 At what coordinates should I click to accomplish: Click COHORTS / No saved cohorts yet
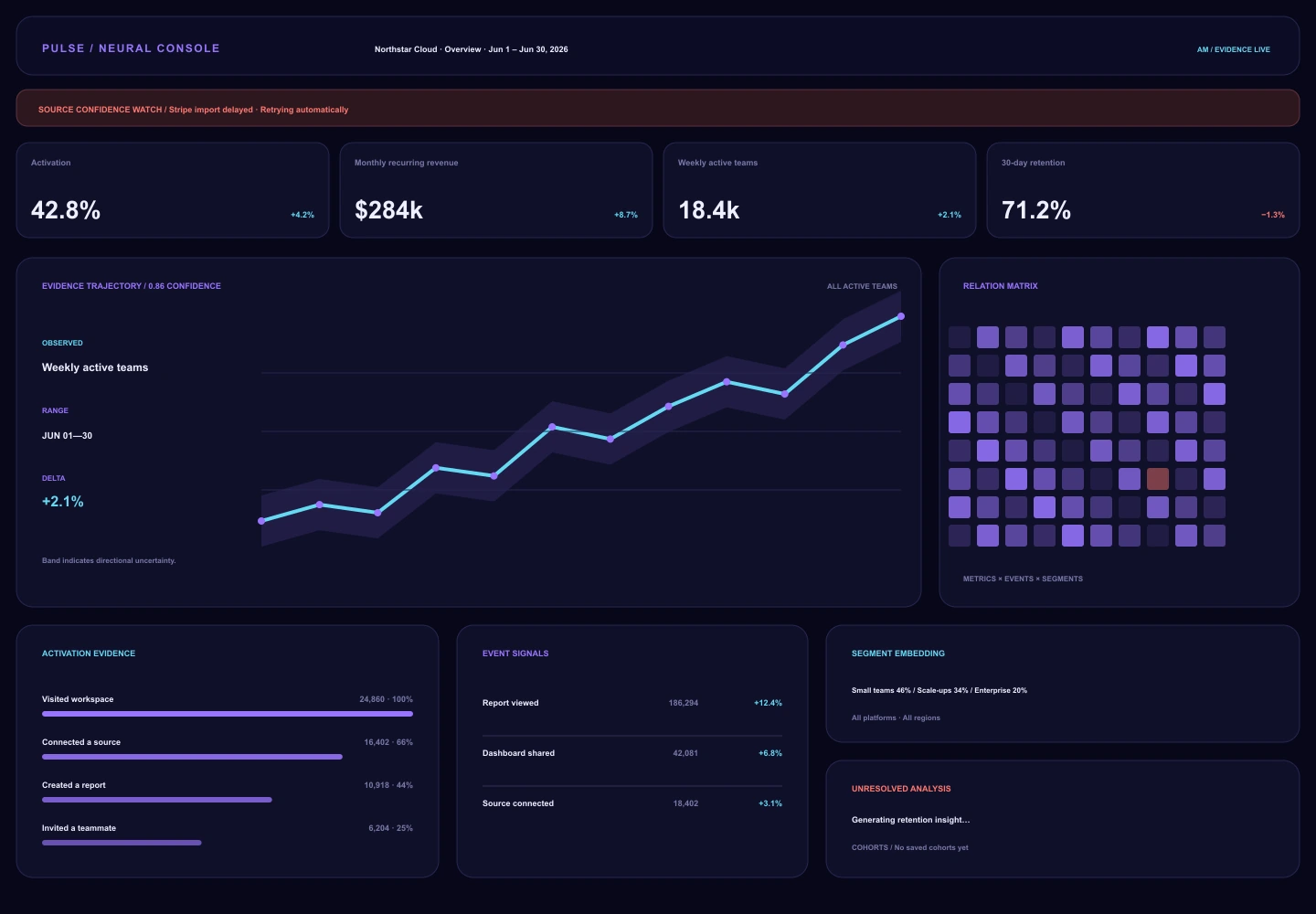909,847
